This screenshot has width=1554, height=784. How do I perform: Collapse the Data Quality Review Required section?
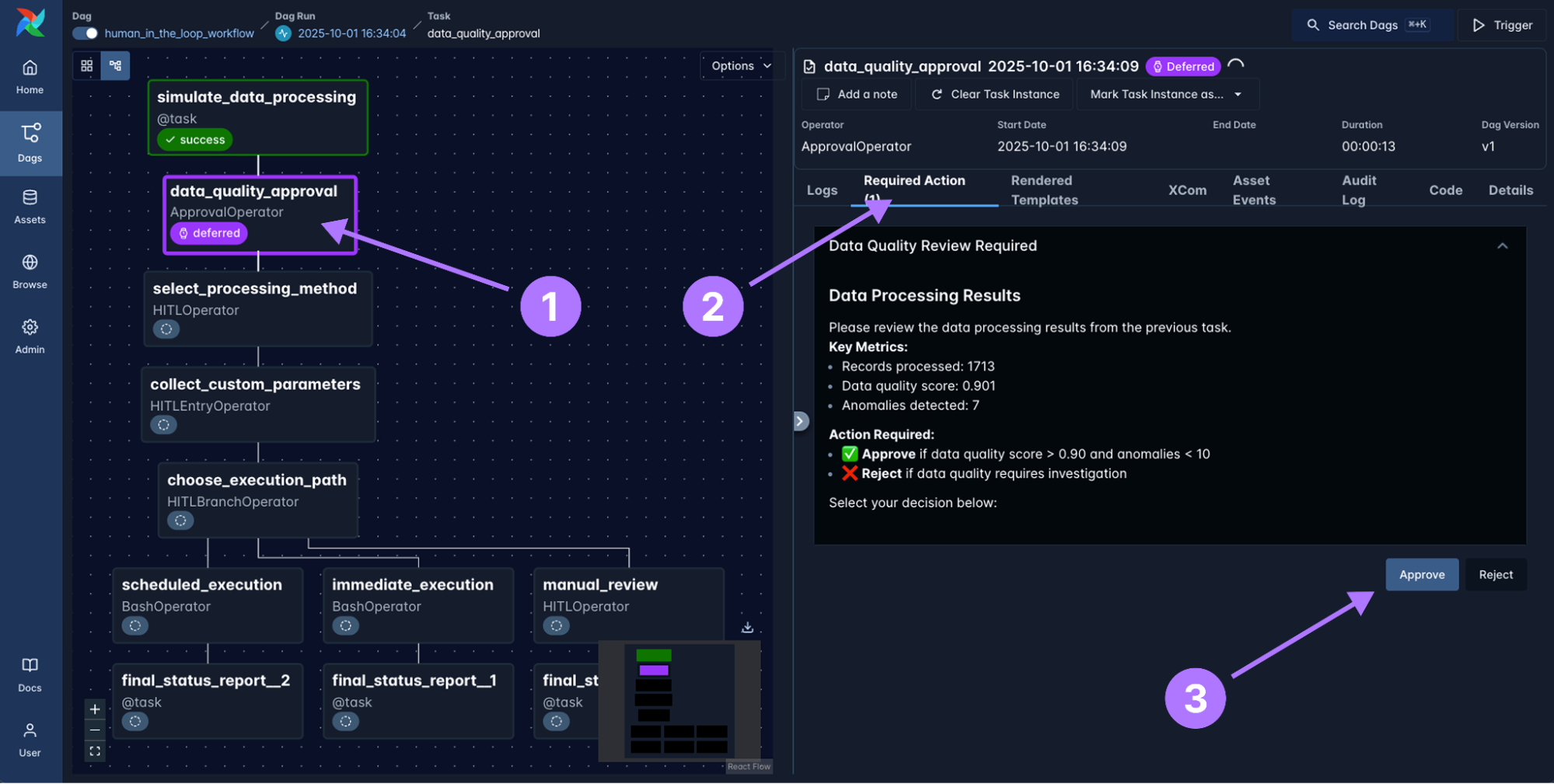pos(1502,246)
